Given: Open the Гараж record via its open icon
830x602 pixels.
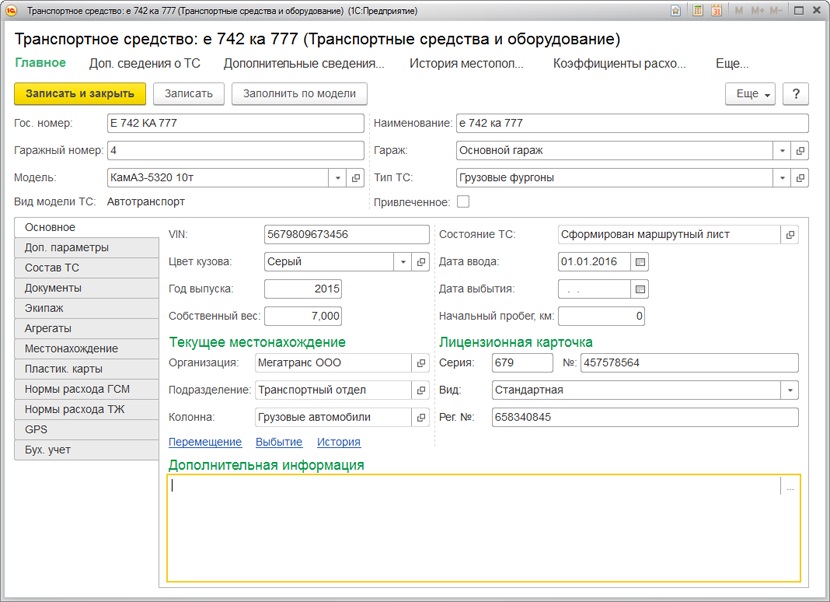Looking at the screenshot, I should click(800, 150).
